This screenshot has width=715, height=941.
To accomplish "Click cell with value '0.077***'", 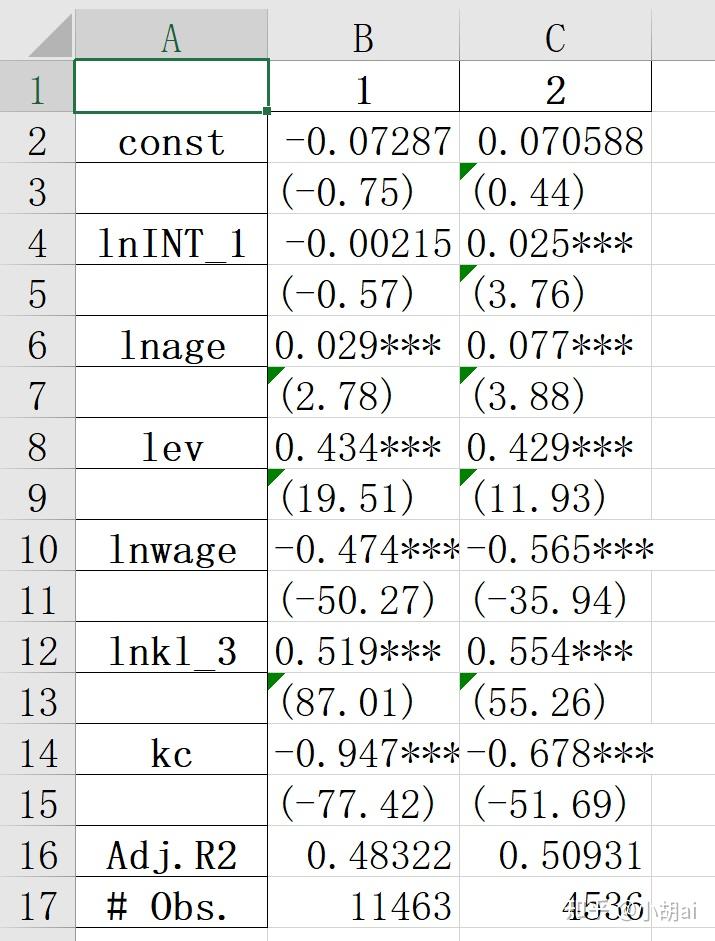I will [555, 341].
